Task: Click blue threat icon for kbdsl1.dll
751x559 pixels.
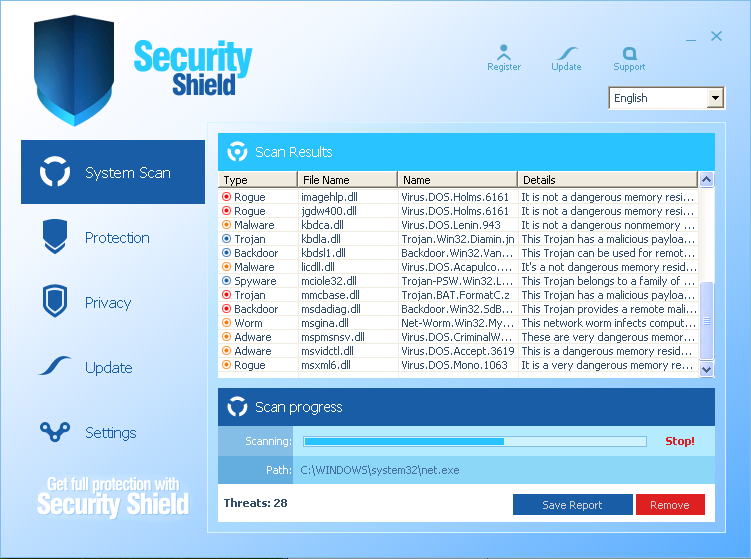Action: click(x=227, y=252)
